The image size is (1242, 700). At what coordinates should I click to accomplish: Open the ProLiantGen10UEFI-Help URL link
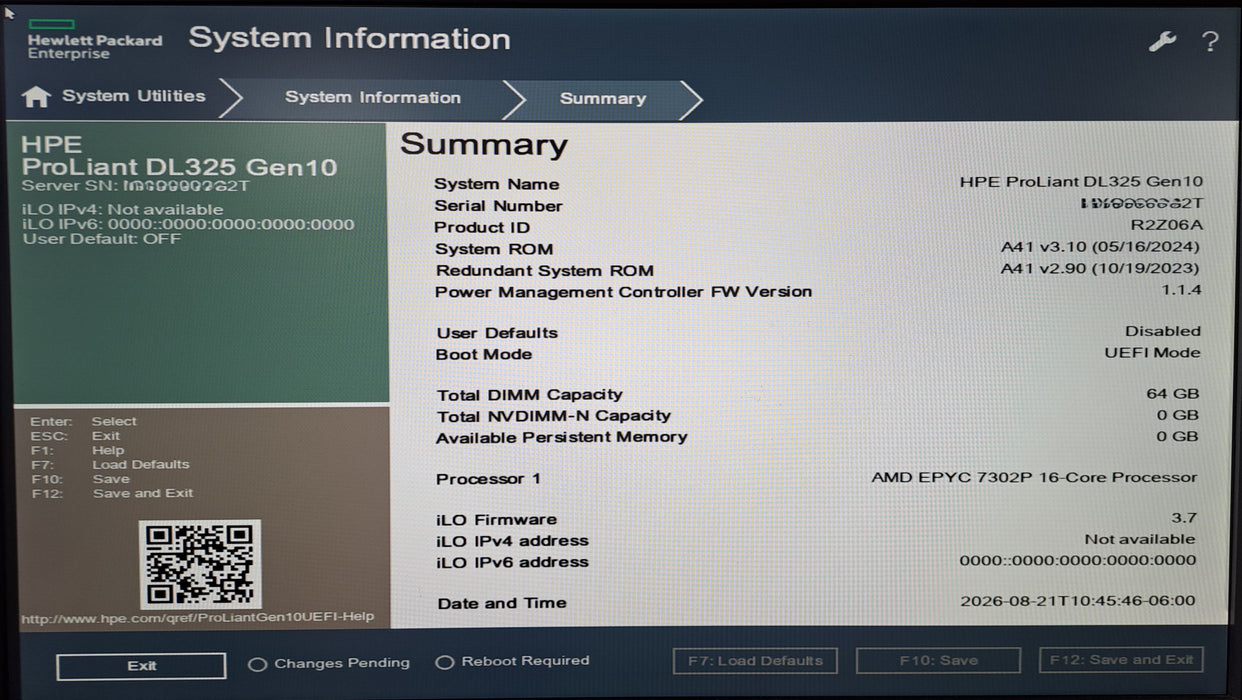pyautogui.click(x=198, y=617)
